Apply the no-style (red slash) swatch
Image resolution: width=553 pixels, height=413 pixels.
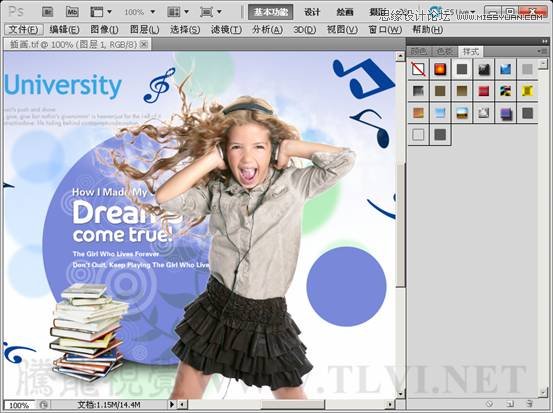pos(418,69)
